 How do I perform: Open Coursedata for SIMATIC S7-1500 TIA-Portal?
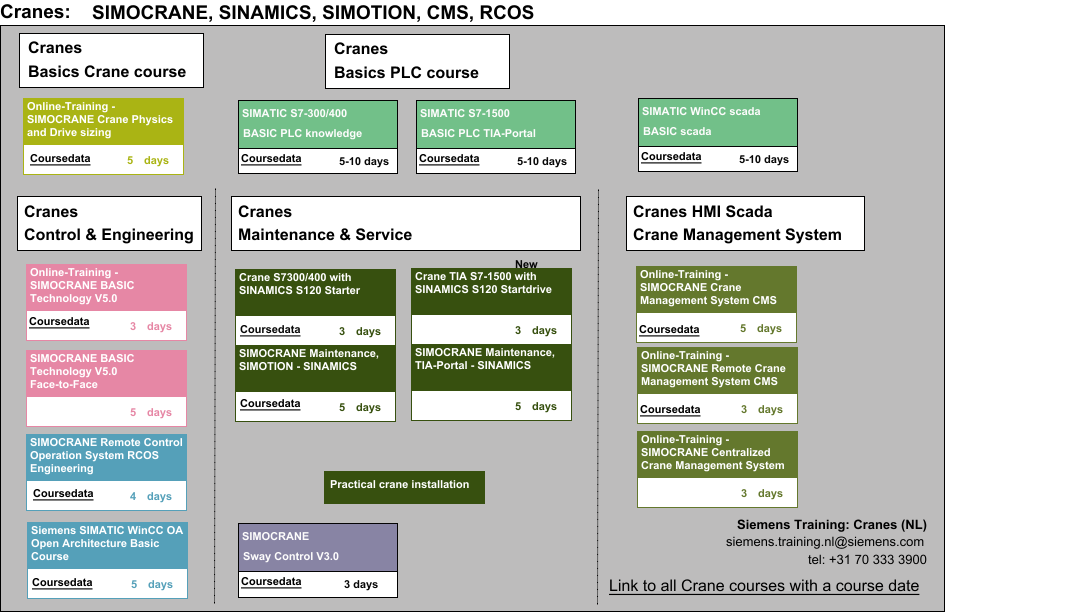pos(449,159)
